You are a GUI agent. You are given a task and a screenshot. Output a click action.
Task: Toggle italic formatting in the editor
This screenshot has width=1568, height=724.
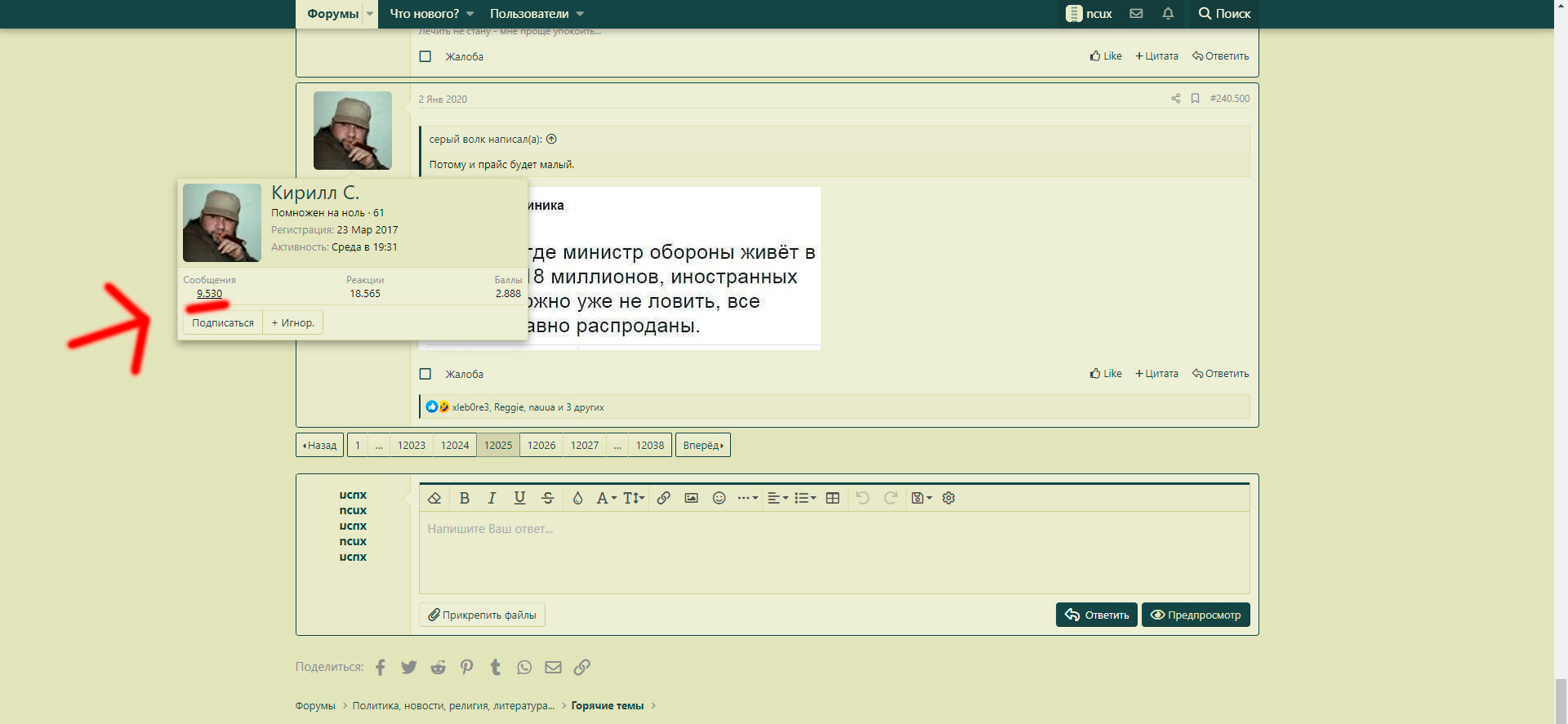492,498
